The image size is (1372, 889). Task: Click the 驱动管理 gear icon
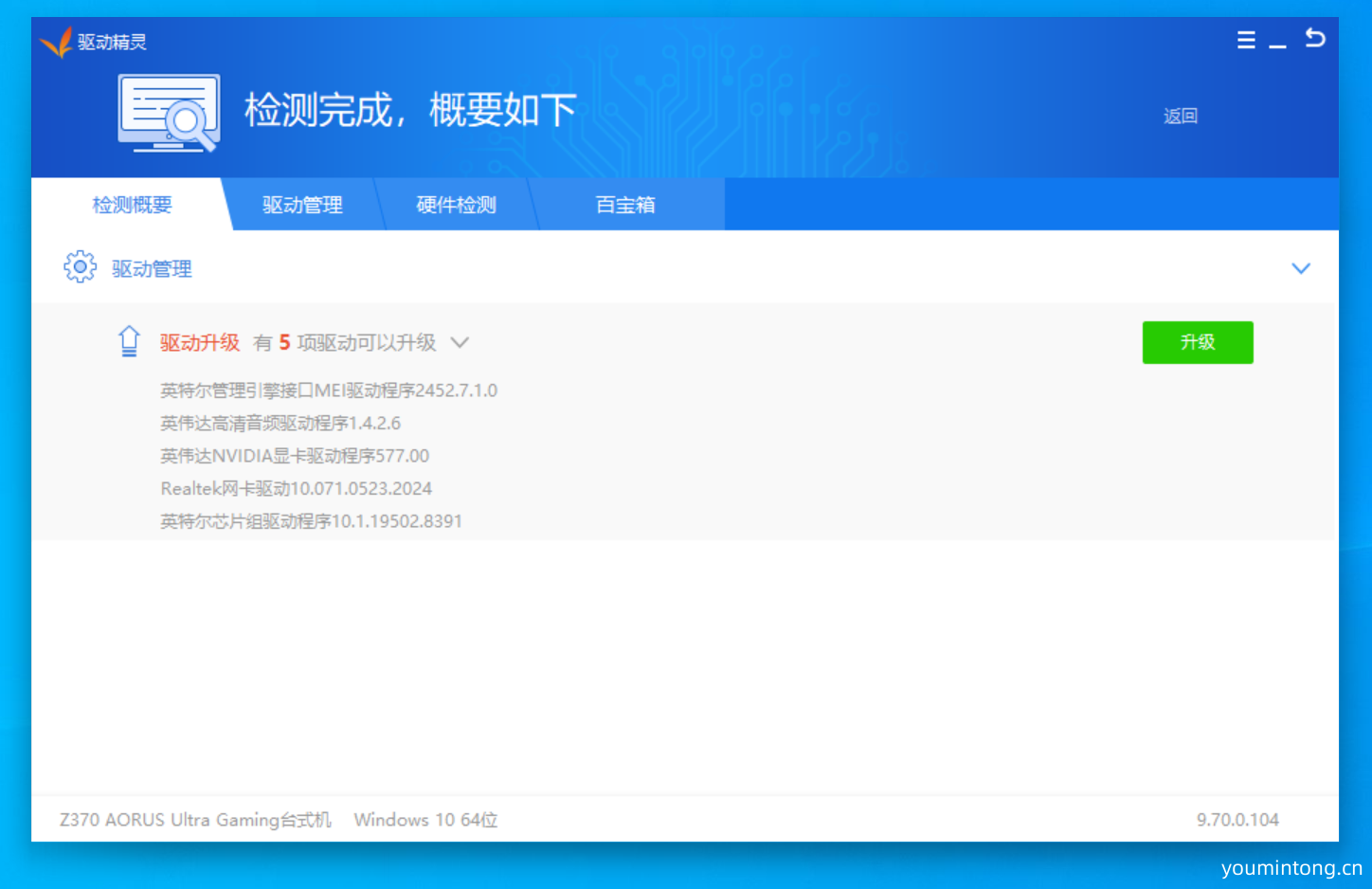[80, 267]
